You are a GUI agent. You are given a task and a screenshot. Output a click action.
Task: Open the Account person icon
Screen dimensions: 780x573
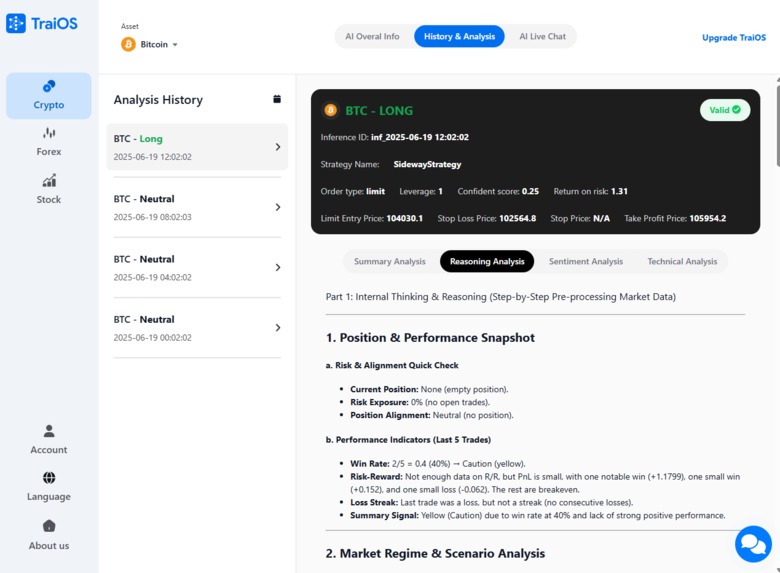pyautogui.click(x=49, y=431)
